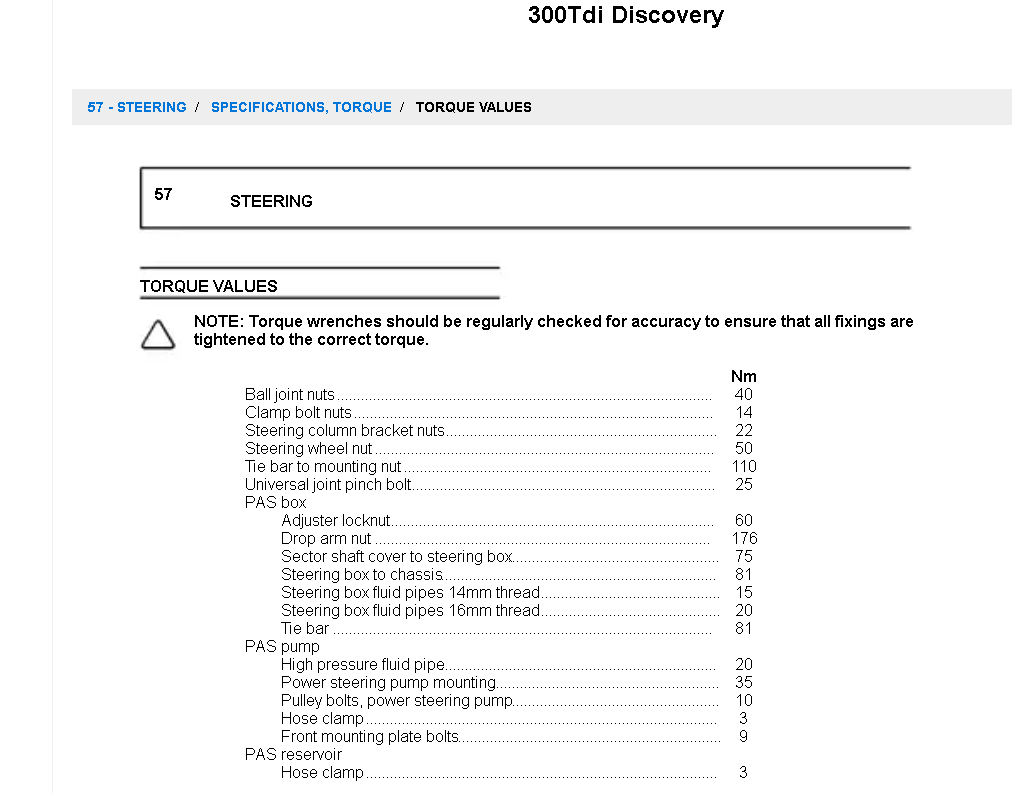Select Sector shaft cover to steering box label
The width and height of the screenshot is (1012, 793).
tap(397, 557)
